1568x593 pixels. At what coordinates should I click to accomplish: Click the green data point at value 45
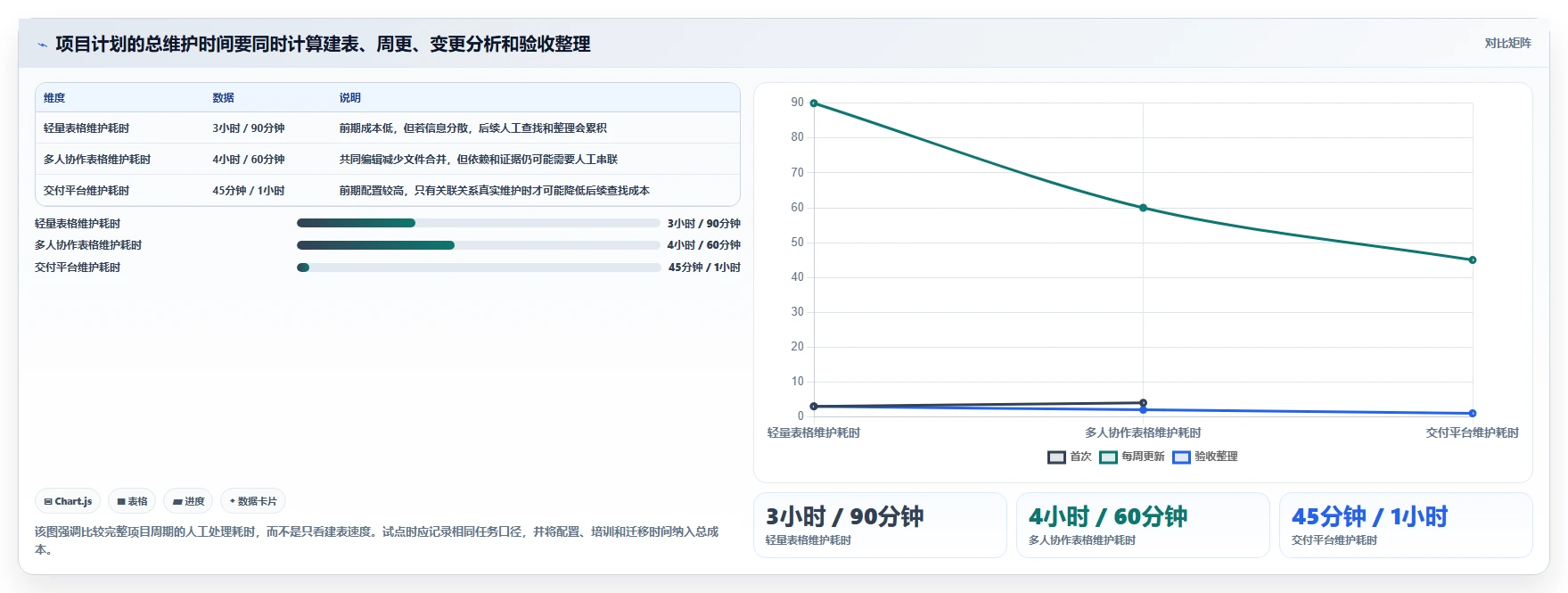pos(1472,260)
